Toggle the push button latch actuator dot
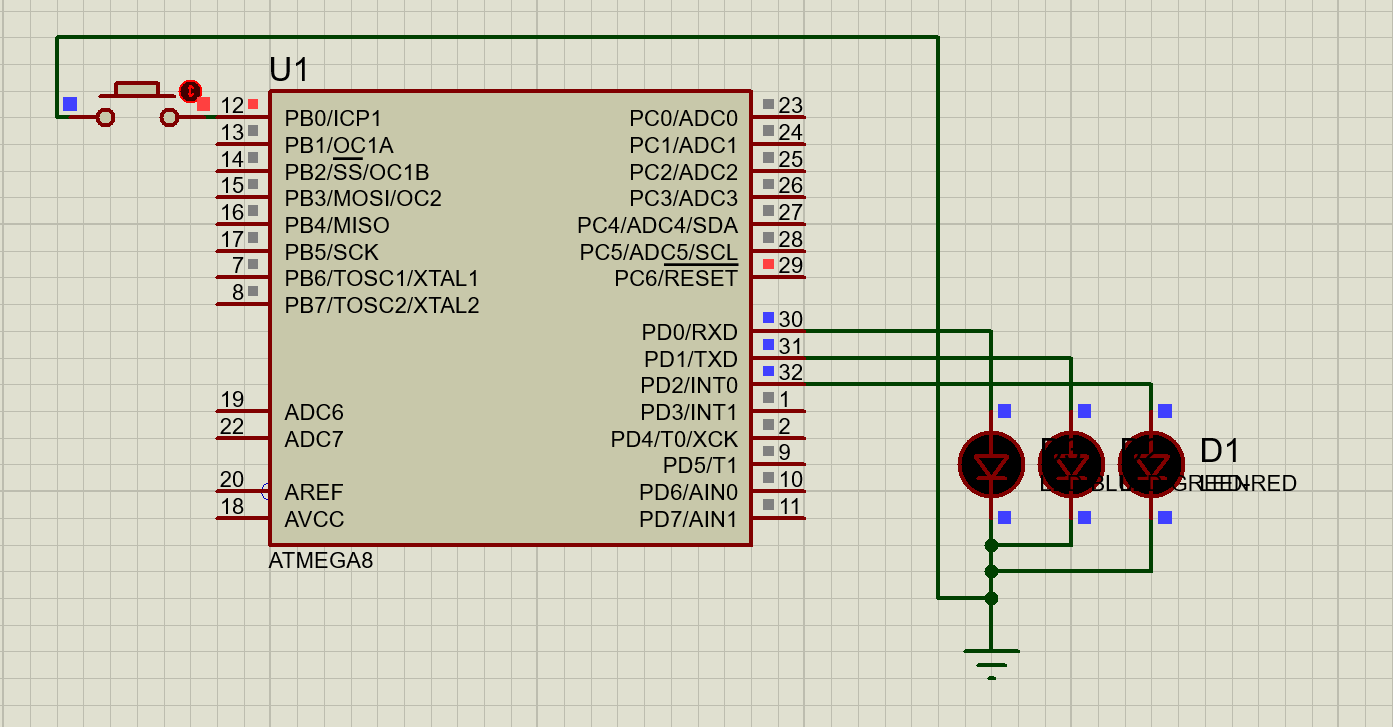Screen dimensions: 1393x727 coord(190,91)
